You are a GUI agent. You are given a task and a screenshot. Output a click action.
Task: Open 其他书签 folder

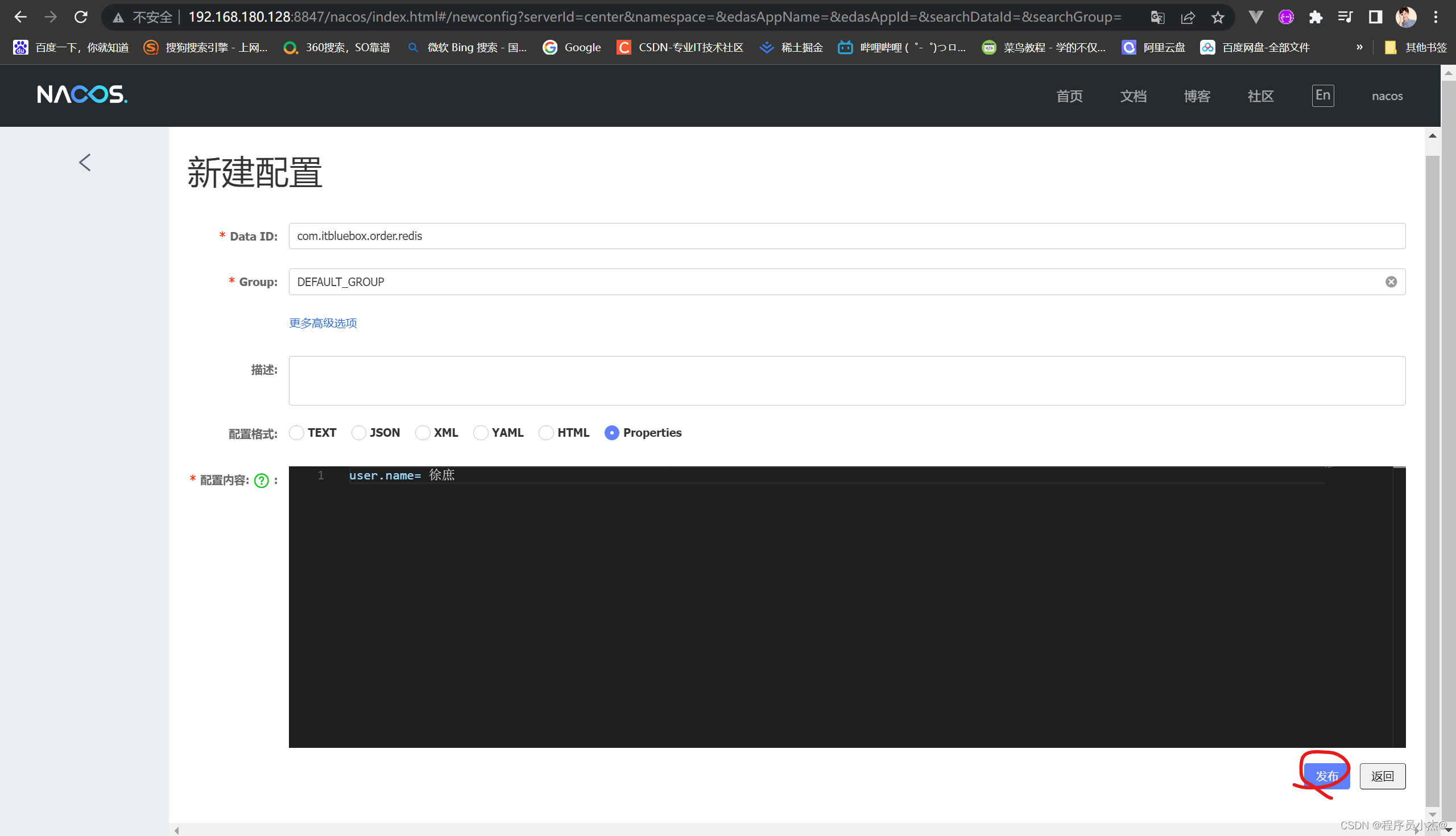coord(1415,47)
